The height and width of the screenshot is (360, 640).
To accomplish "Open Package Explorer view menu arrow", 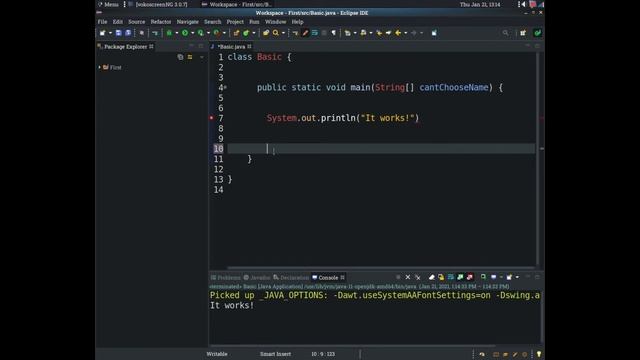I will pos(202,57).
